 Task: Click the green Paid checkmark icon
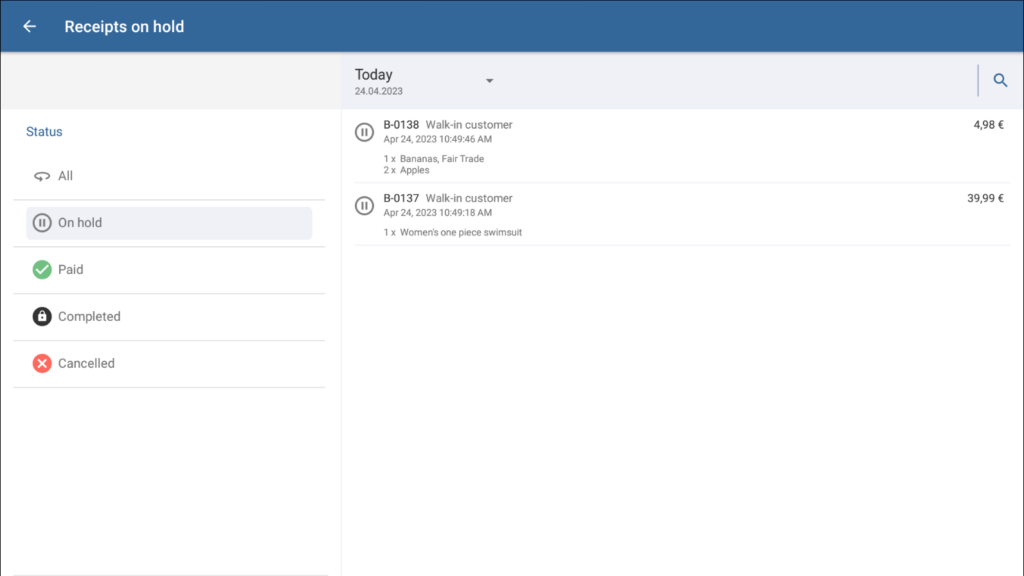[42, 269]
